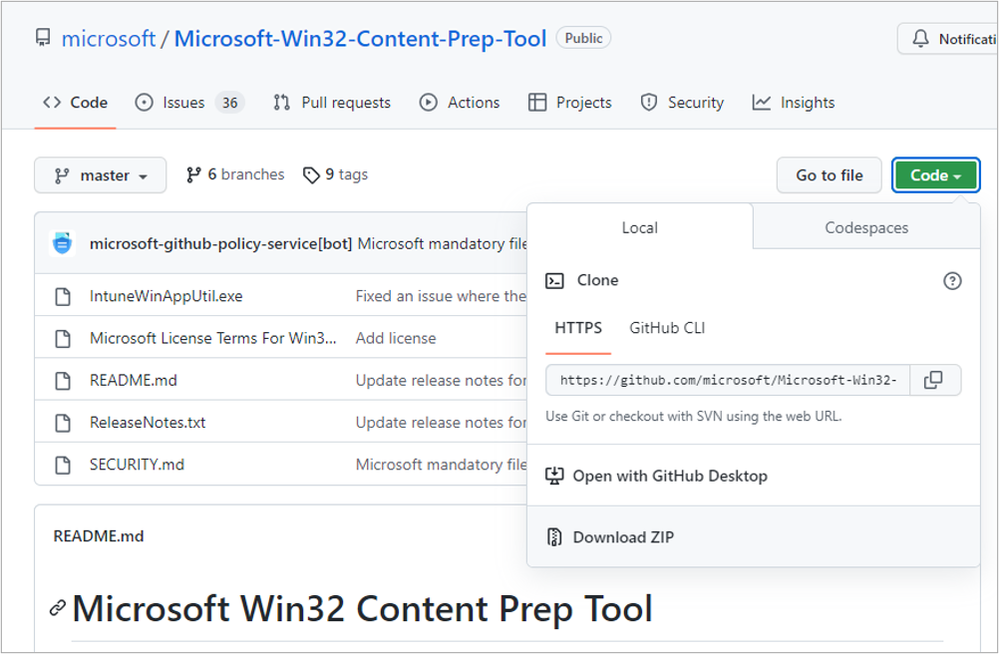View the 6 branches link
This screenshot has height=654, width=999.
coord(235,175)
